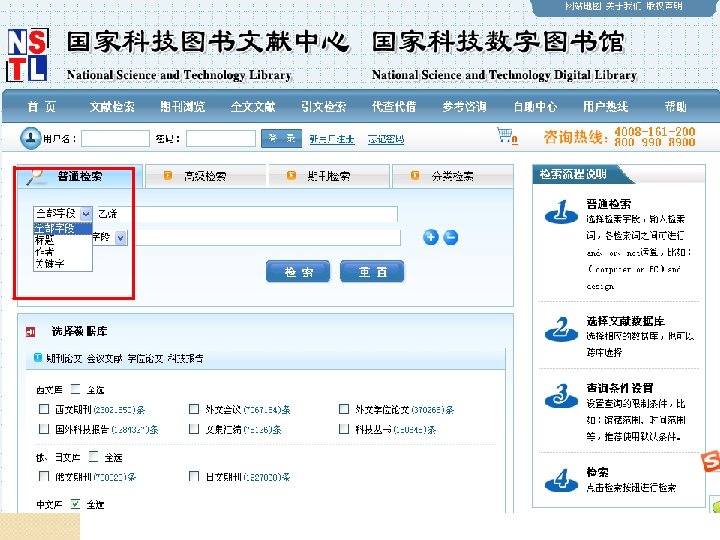Screen dimensions: 720x540
Task: Select 标题 option in dropdown list
Action: coord(63,240)
